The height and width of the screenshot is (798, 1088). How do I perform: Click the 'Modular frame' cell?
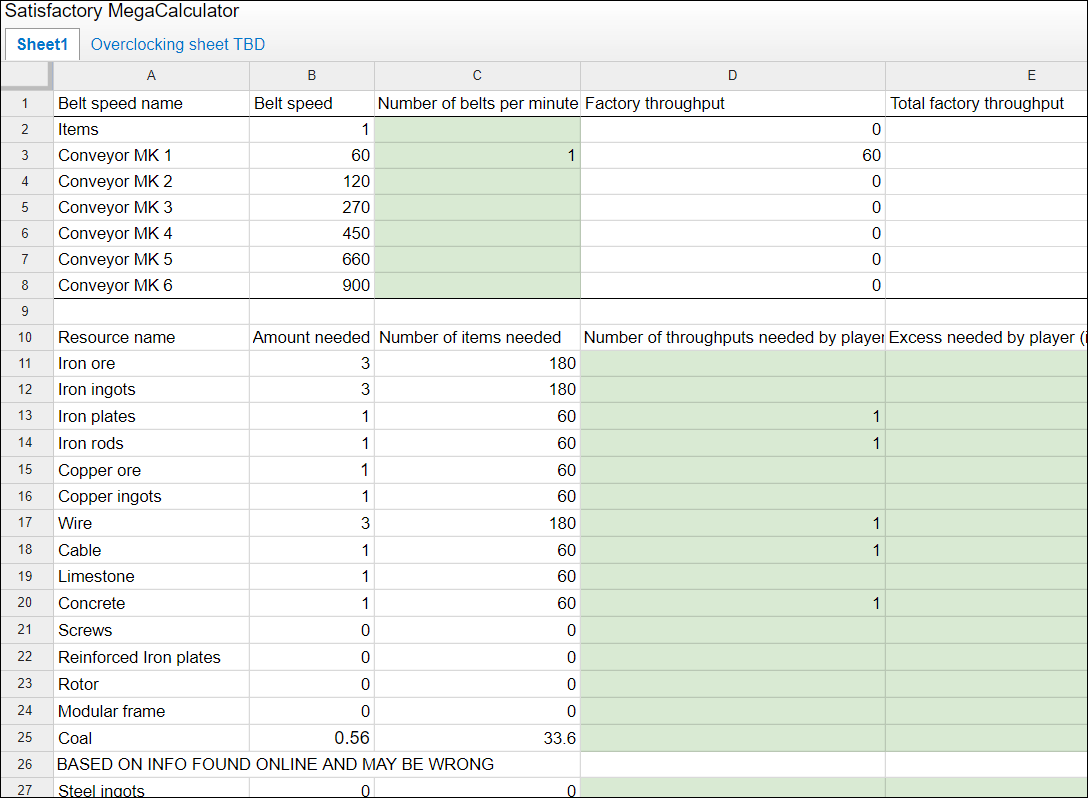tap(151, 711)
